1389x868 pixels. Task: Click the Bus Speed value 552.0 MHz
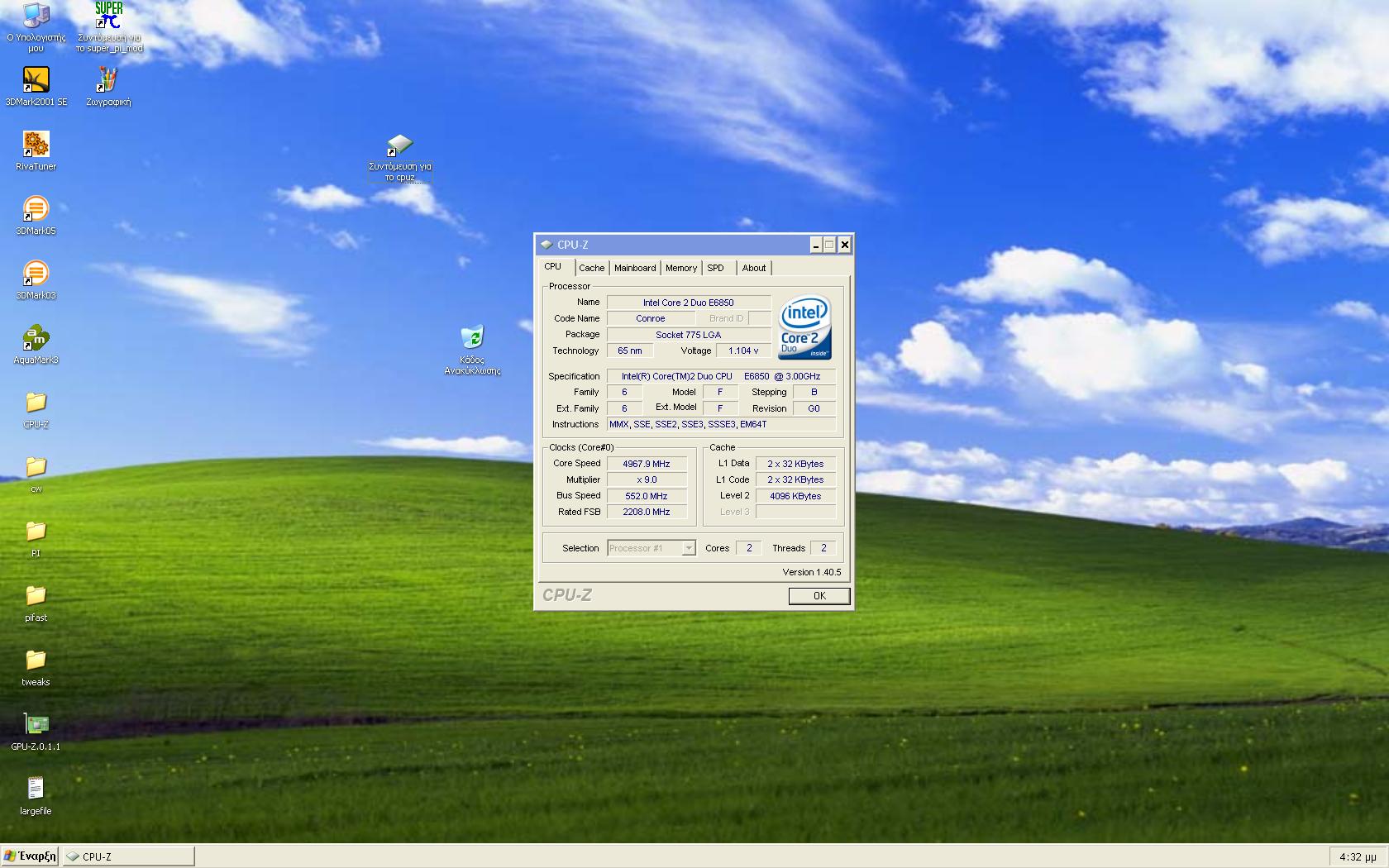[647, 496]
